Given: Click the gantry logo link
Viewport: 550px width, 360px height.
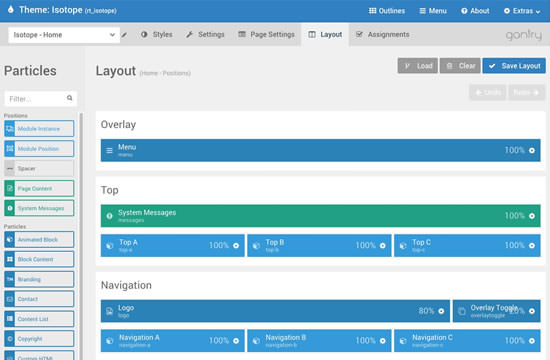Looking at the screenshot, I should click(x=524, y=35).
